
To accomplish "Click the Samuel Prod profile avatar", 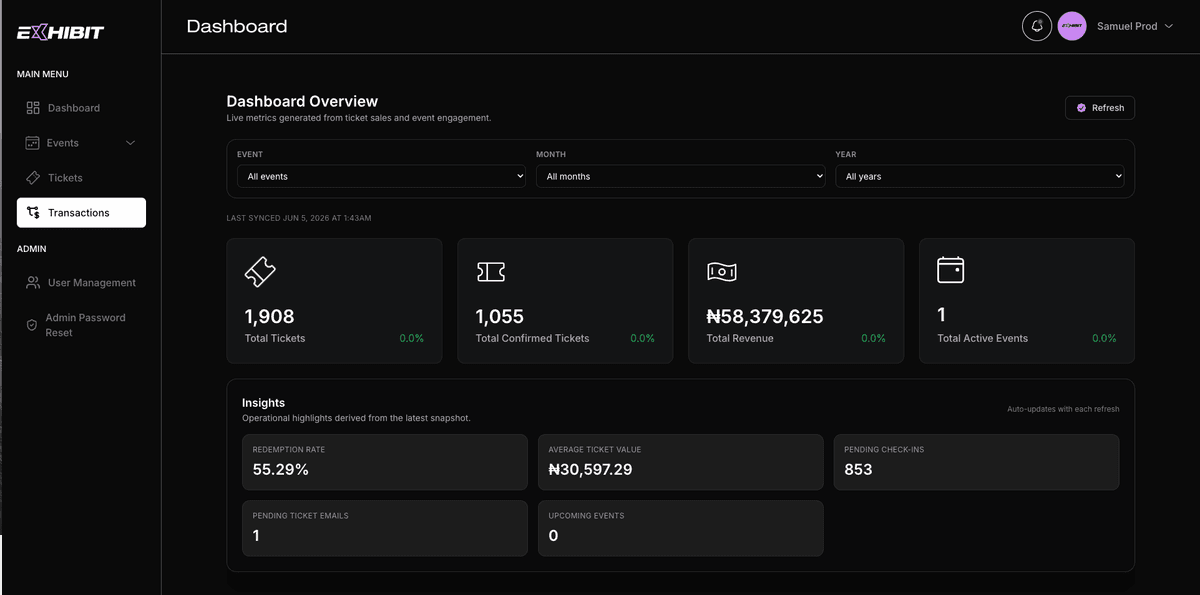I will (1072, 26).
